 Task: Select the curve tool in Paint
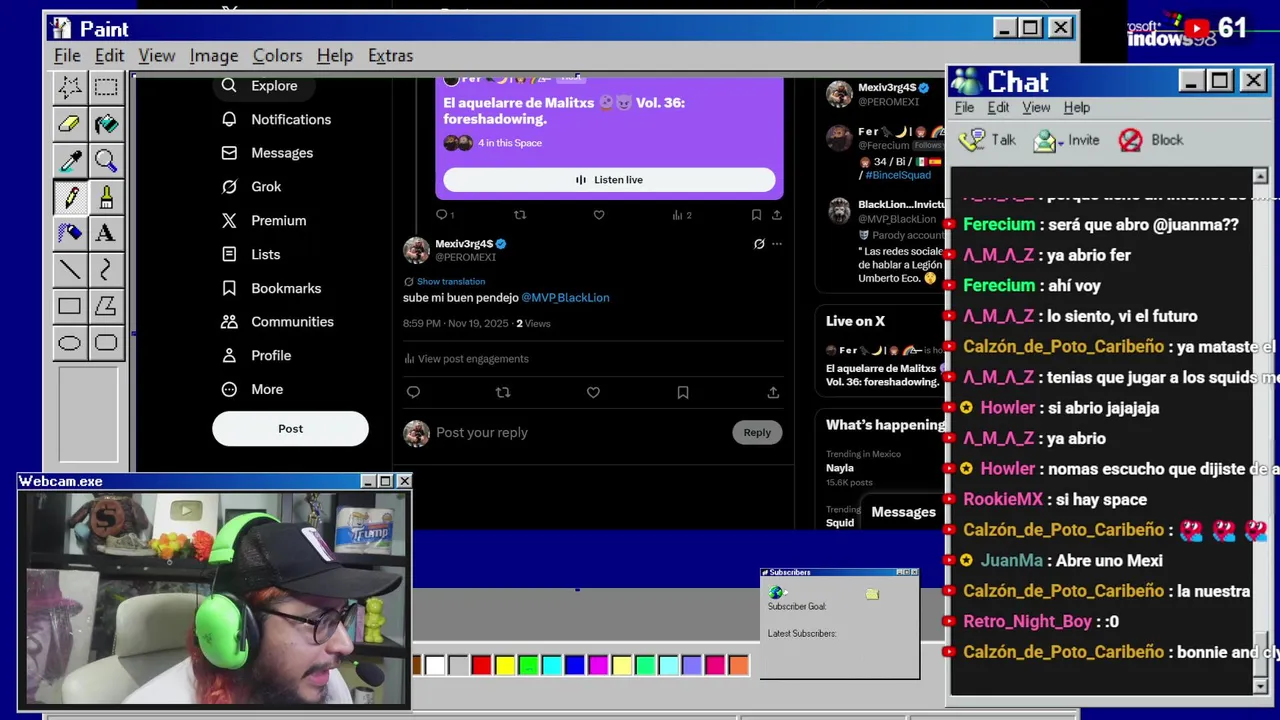pyautogui.click(x=105, y=269)
